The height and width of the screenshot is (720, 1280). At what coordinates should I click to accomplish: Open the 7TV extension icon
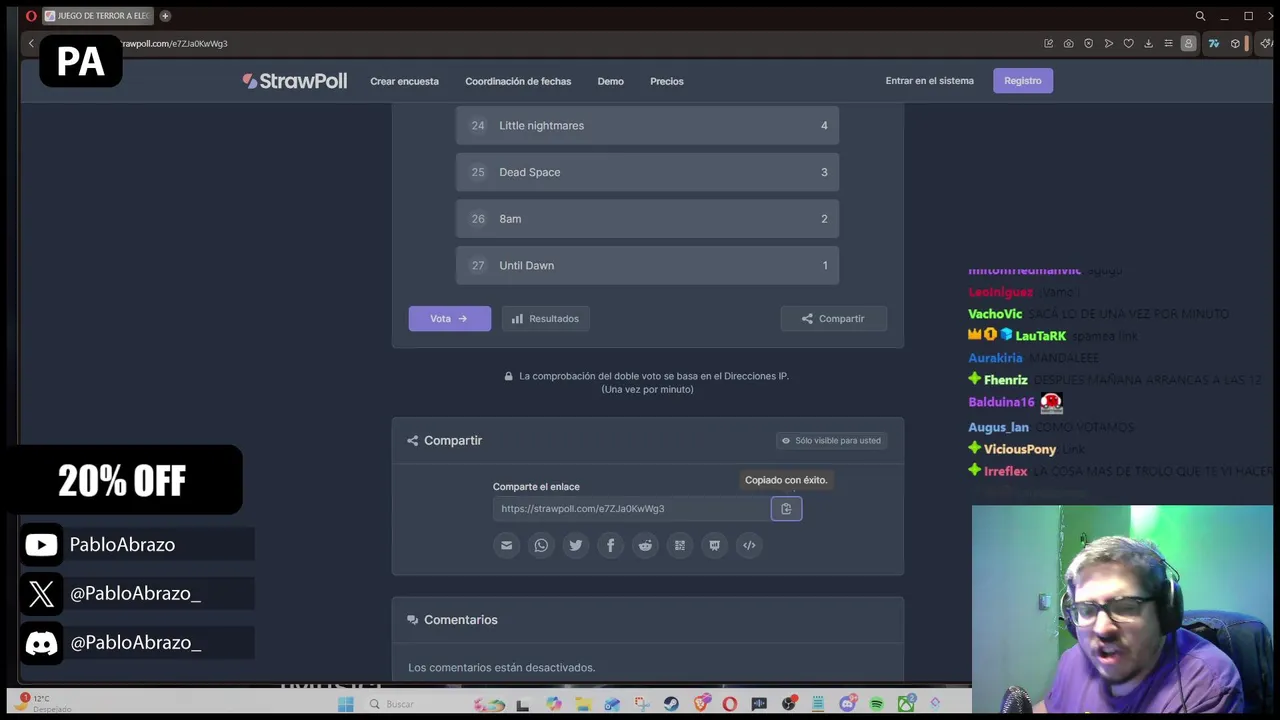1213,44
